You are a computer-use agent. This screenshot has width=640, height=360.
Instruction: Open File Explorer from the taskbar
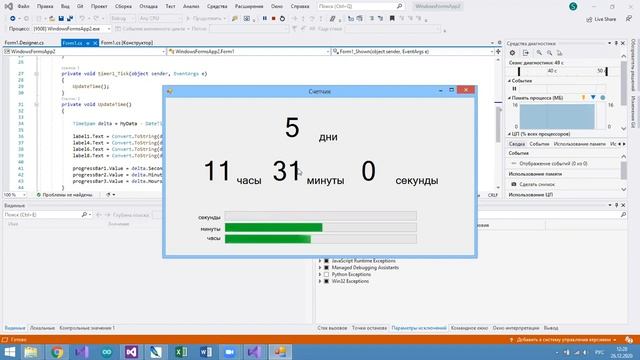[x=31, y=352]
